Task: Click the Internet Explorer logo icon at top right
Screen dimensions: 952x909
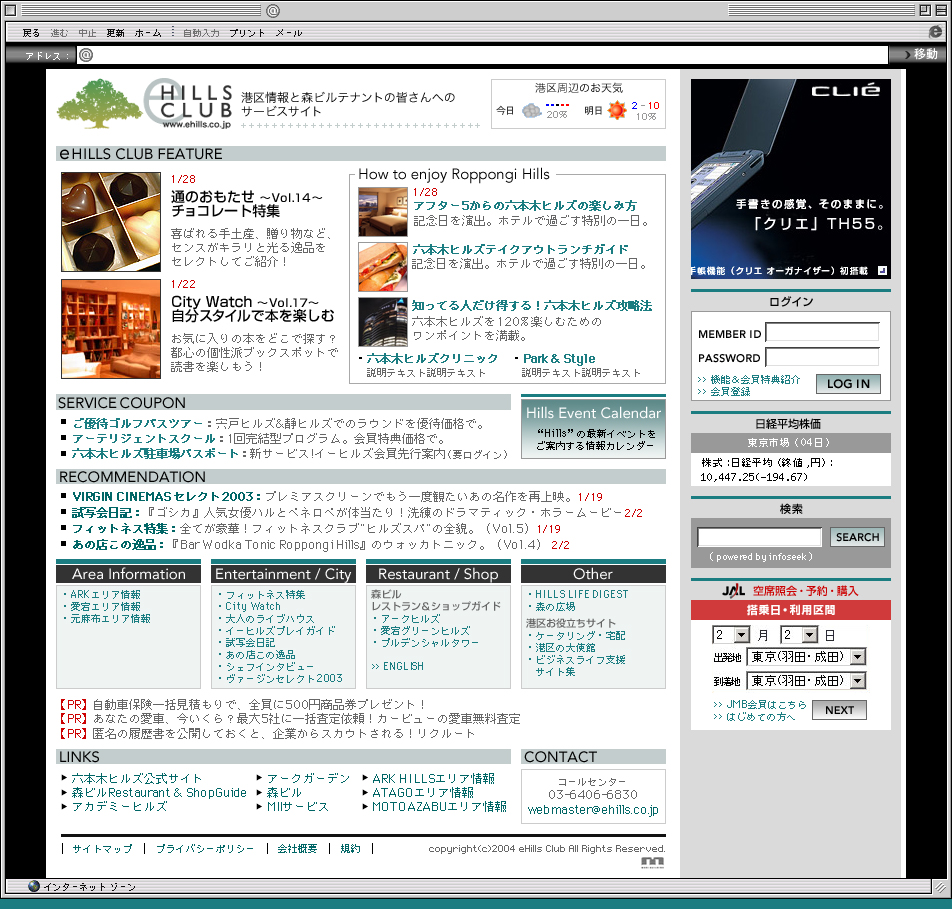Action: click(936, 32)
